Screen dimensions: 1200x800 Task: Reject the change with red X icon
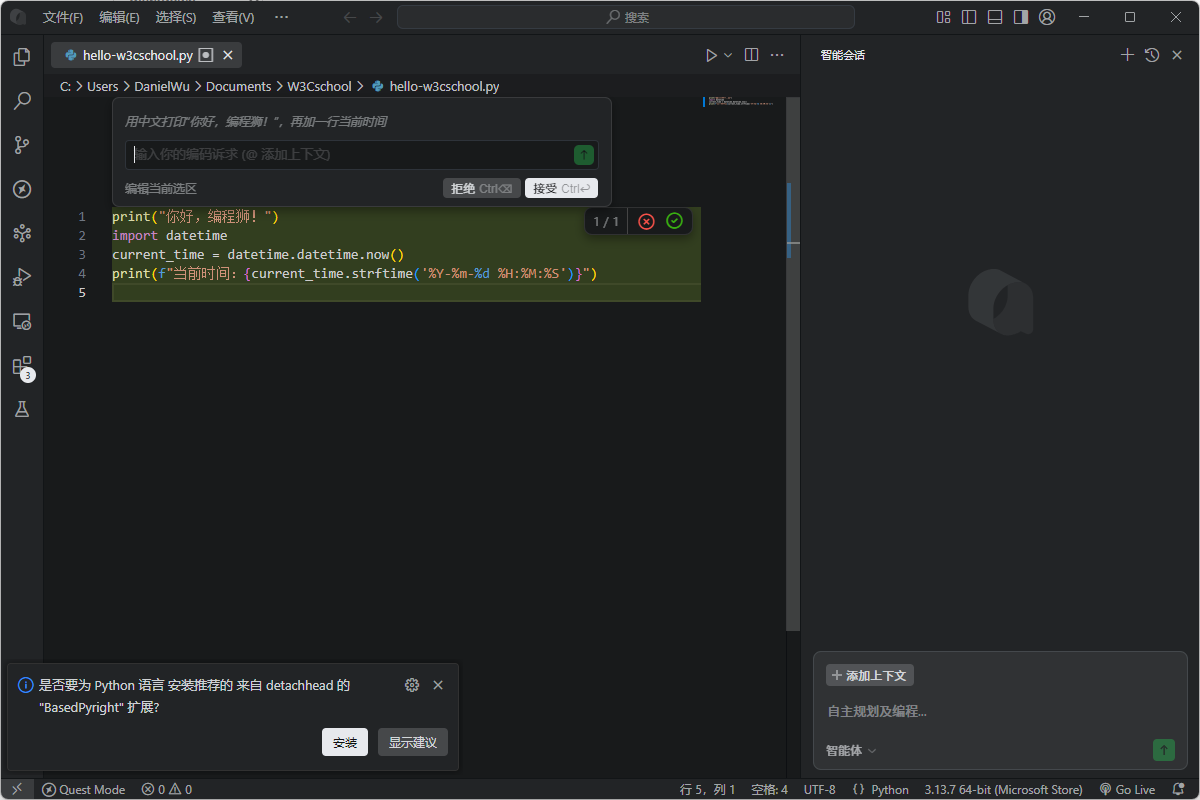click(646, 221)
